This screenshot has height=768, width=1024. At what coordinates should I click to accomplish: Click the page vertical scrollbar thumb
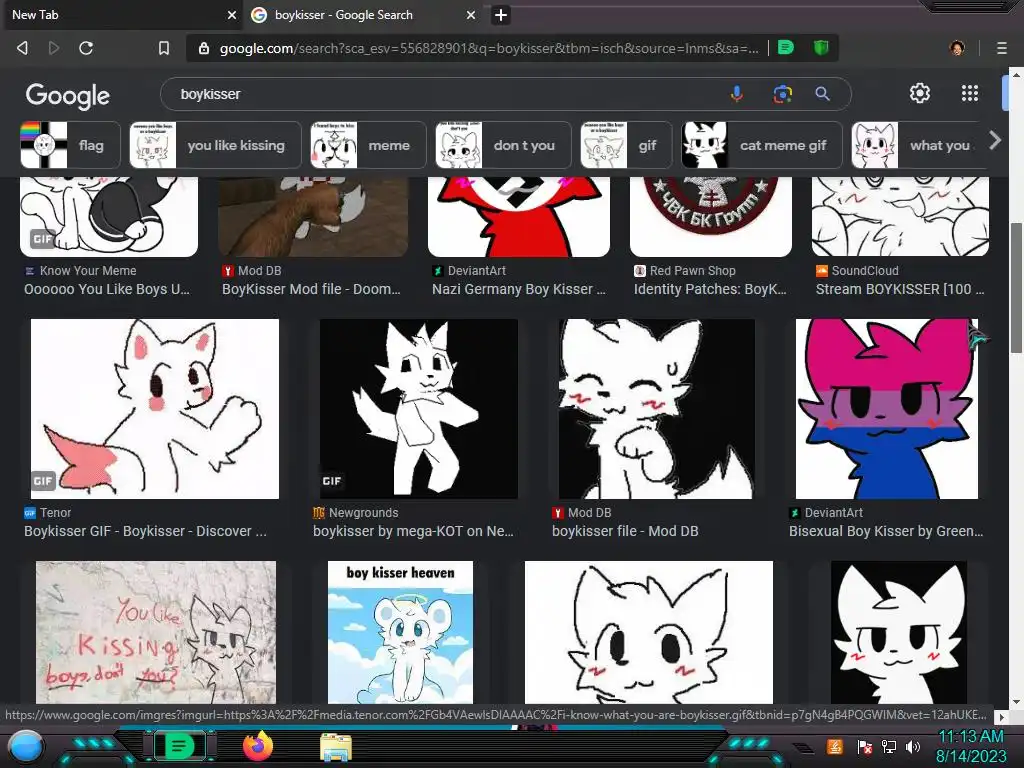tap(1016, 288)
